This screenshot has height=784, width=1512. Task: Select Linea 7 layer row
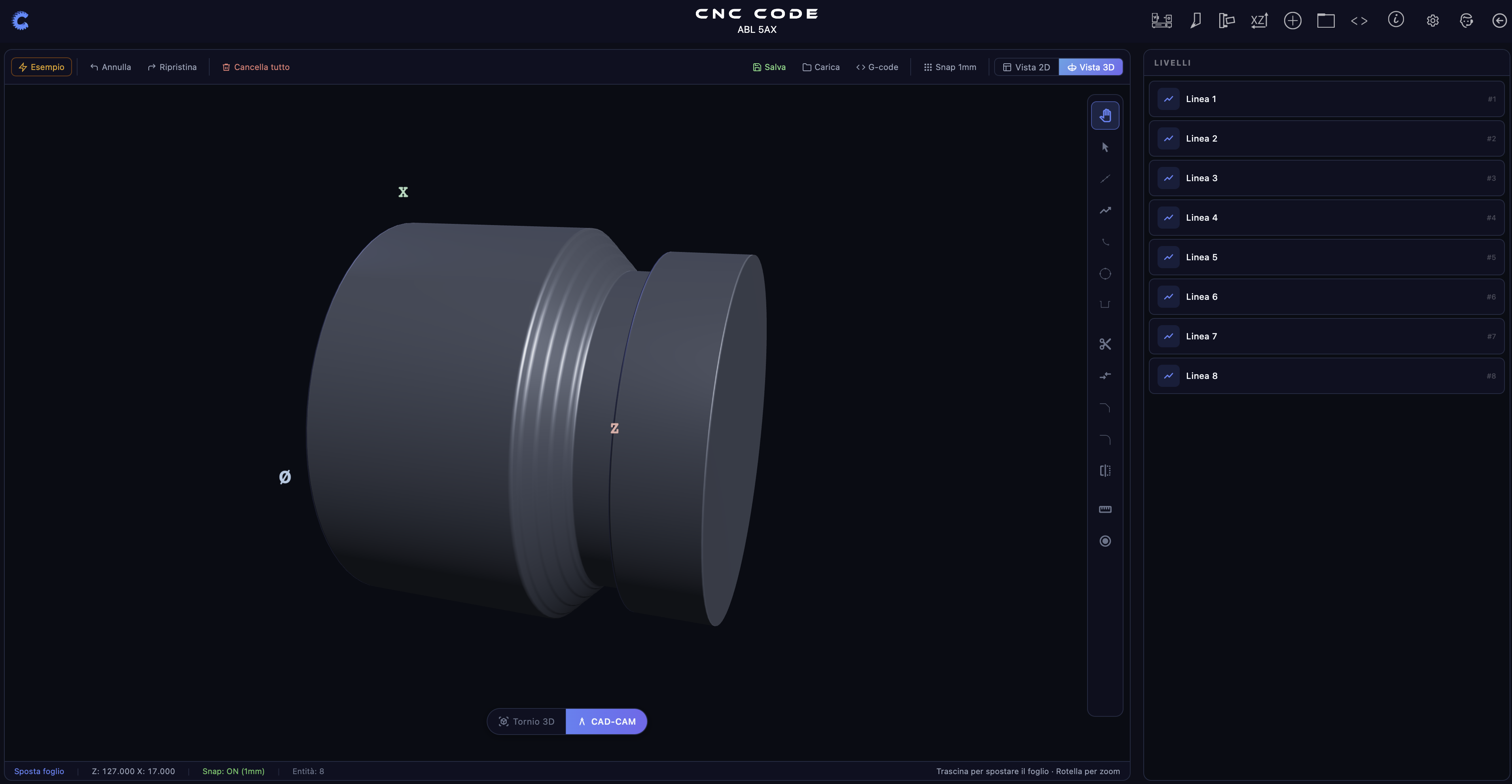pyautogui.click(x=1326, y=336)
